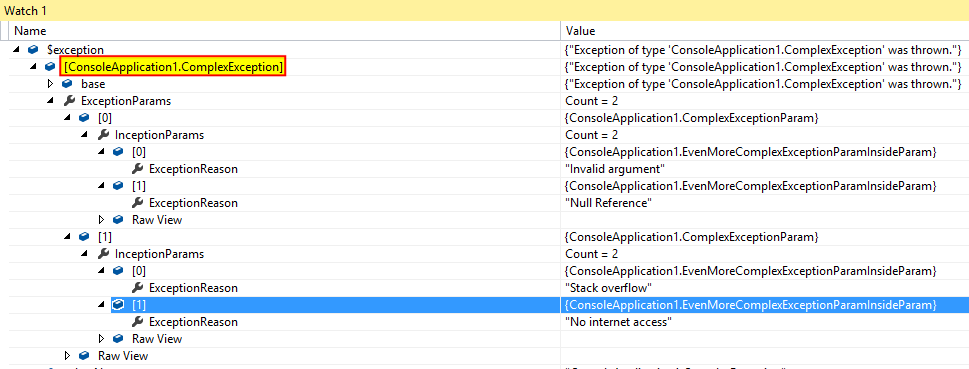Click the cube icon of Raw View under "Null Reference"
This screenshot has width=969, height=369.
(118, 219)
